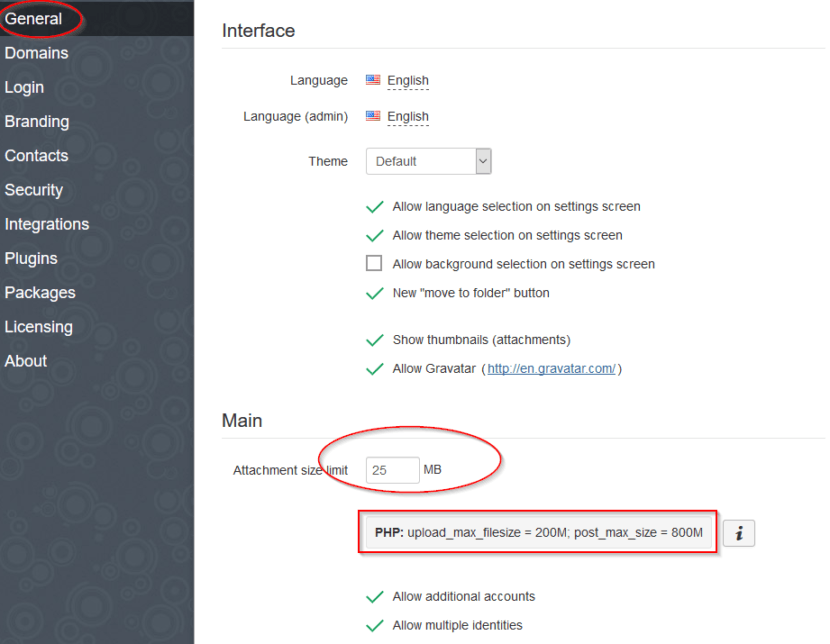Disable Allow multiple identities
This screenshot has height=644, width=830.
coord(374,624)
